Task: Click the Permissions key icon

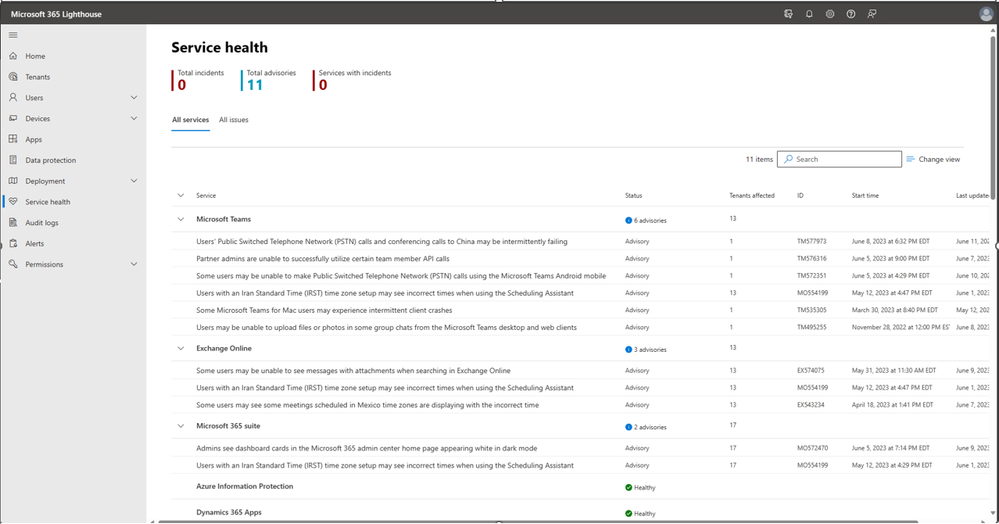Action: (13, 264)
